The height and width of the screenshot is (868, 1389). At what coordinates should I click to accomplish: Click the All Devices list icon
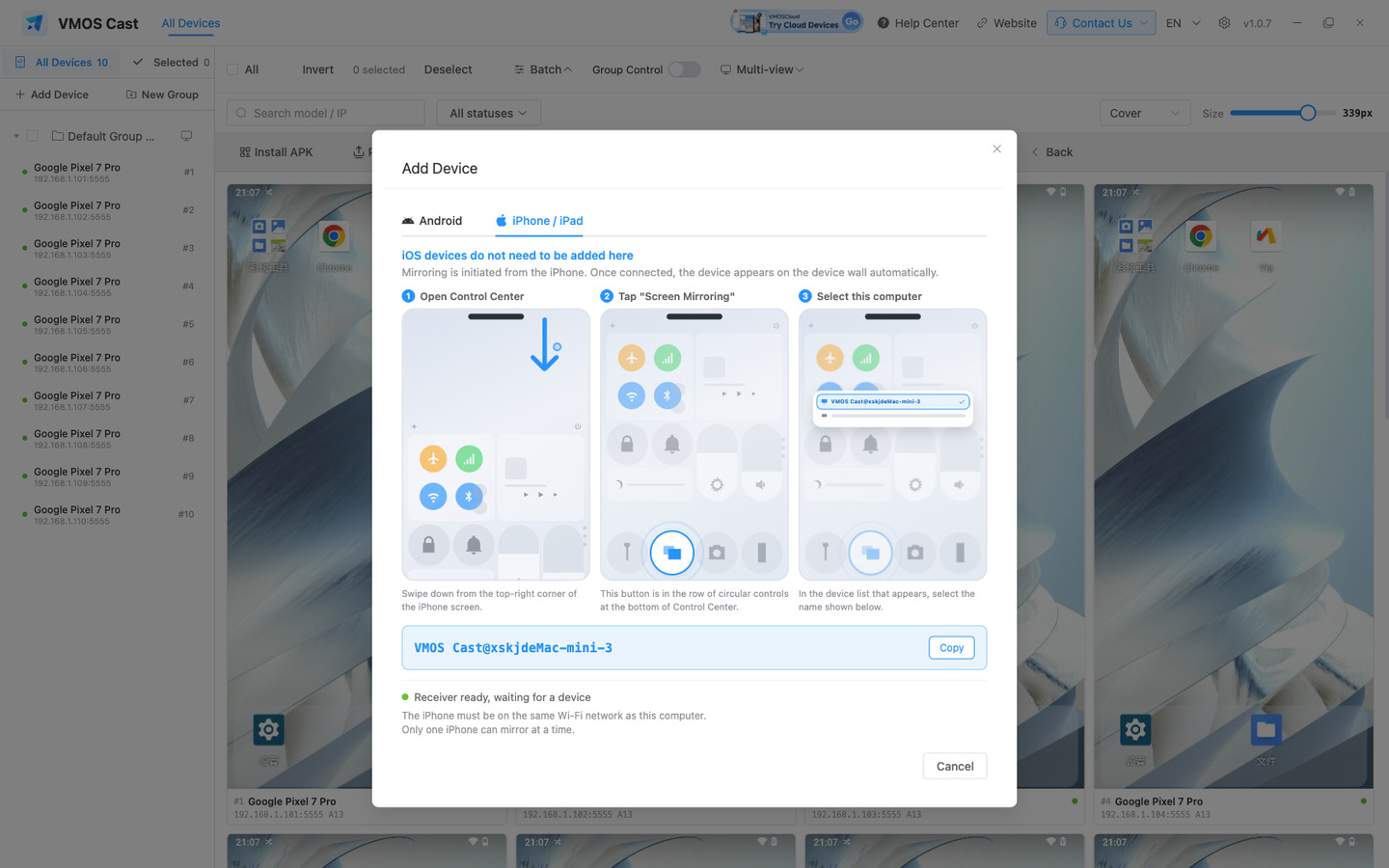pyautogui.click(x=20, y=62)
